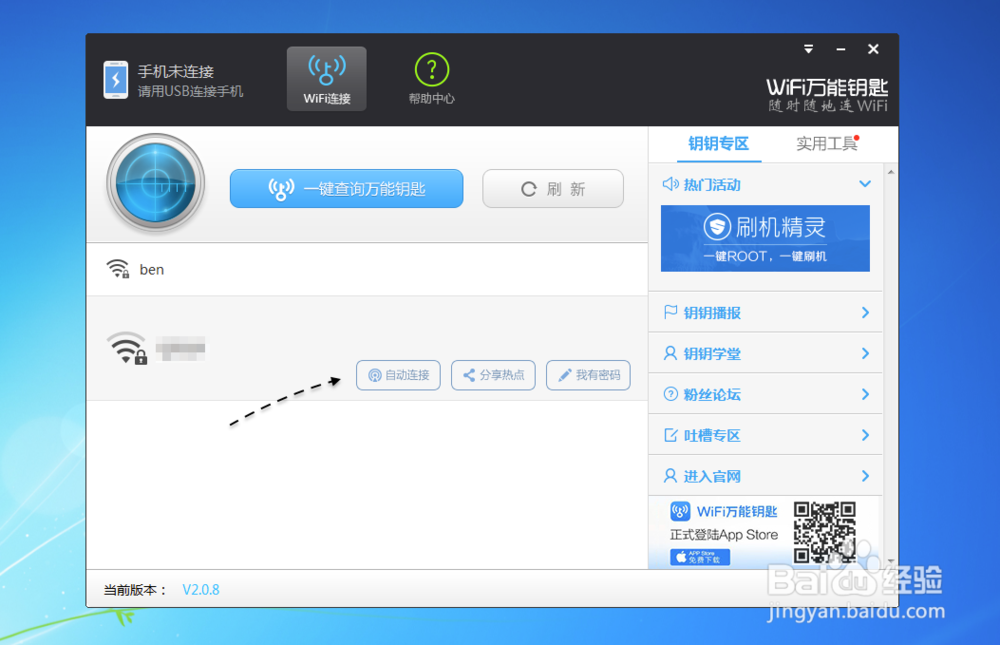Switch to the 钥钥专区 tab
Screen dimensions: 1000x645
pyautogui.click(x=719, y=144)
